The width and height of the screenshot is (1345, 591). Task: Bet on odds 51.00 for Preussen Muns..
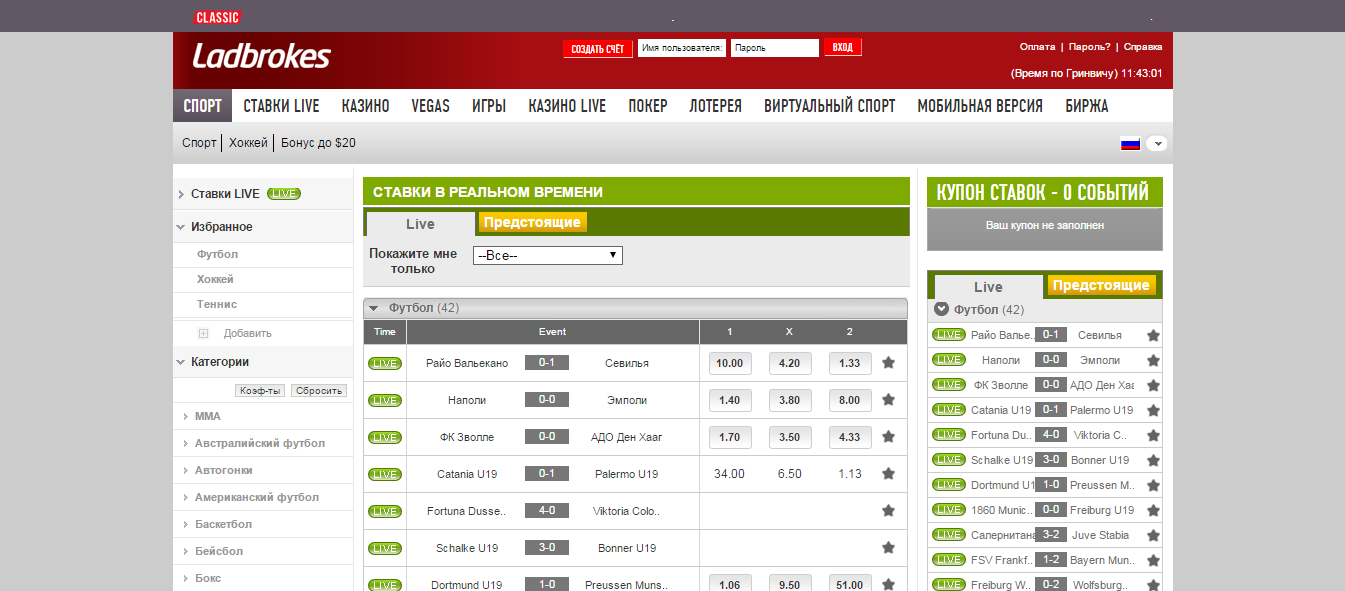click(x=850, y=585)
